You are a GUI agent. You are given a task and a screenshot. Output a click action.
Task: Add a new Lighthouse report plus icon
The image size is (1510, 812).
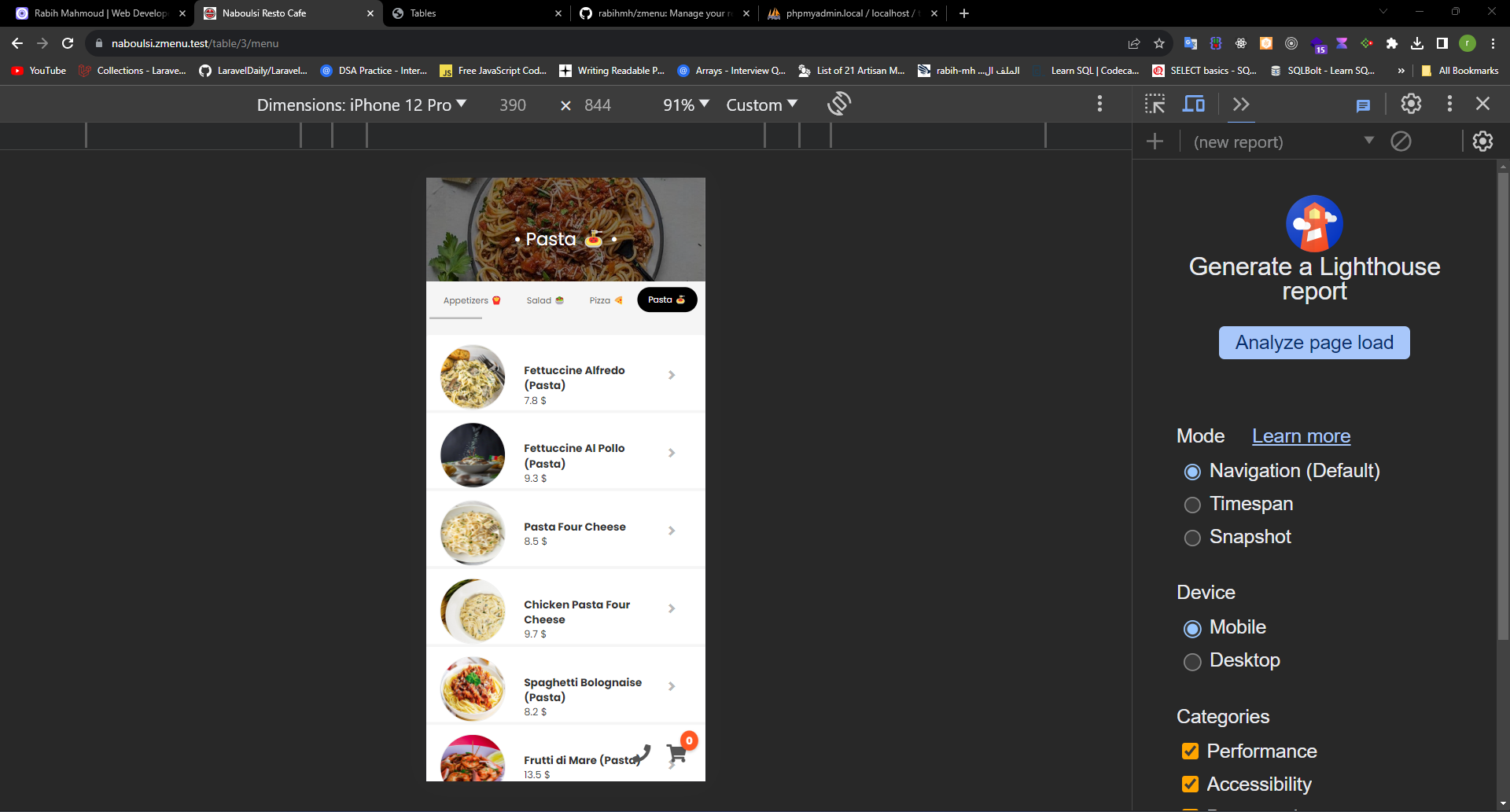click(1155, 141)
